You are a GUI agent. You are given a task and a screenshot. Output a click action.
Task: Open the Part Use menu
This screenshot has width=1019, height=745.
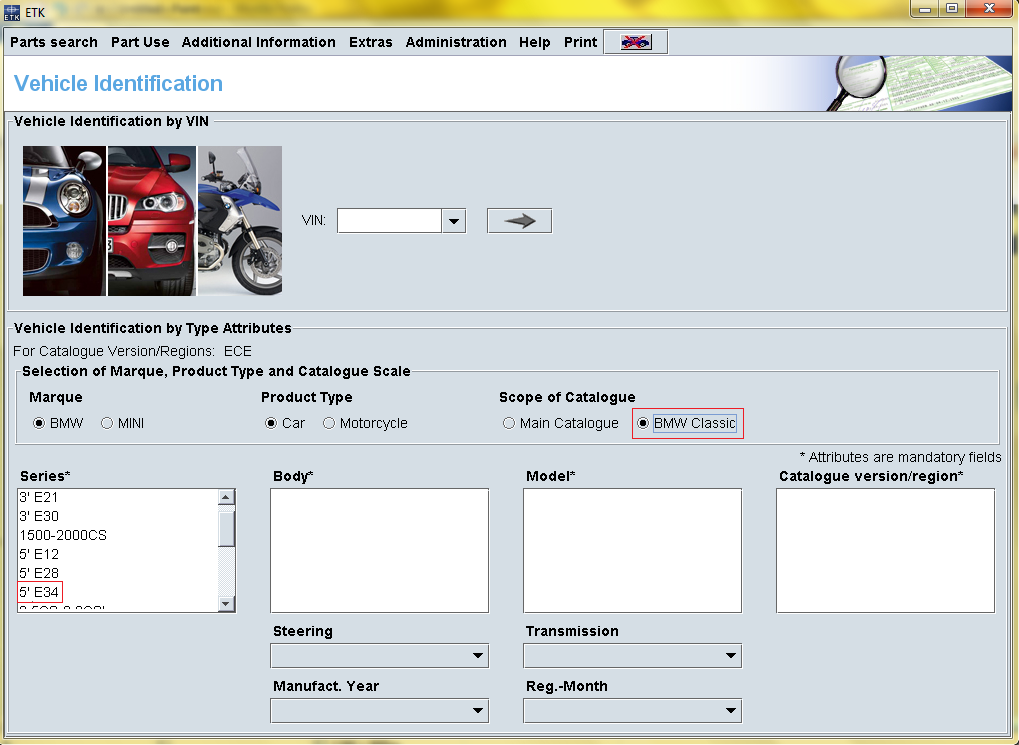coord(140,42)
